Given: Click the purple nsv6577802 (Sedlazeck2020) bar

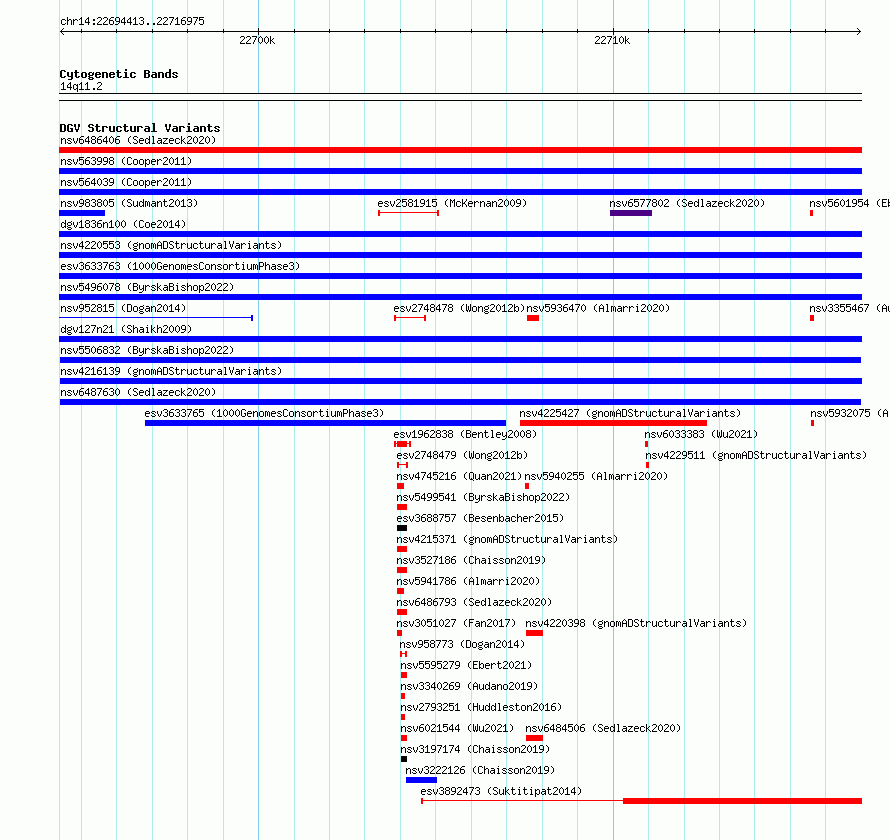Looking at the screenshot, I should click(631, 213).
